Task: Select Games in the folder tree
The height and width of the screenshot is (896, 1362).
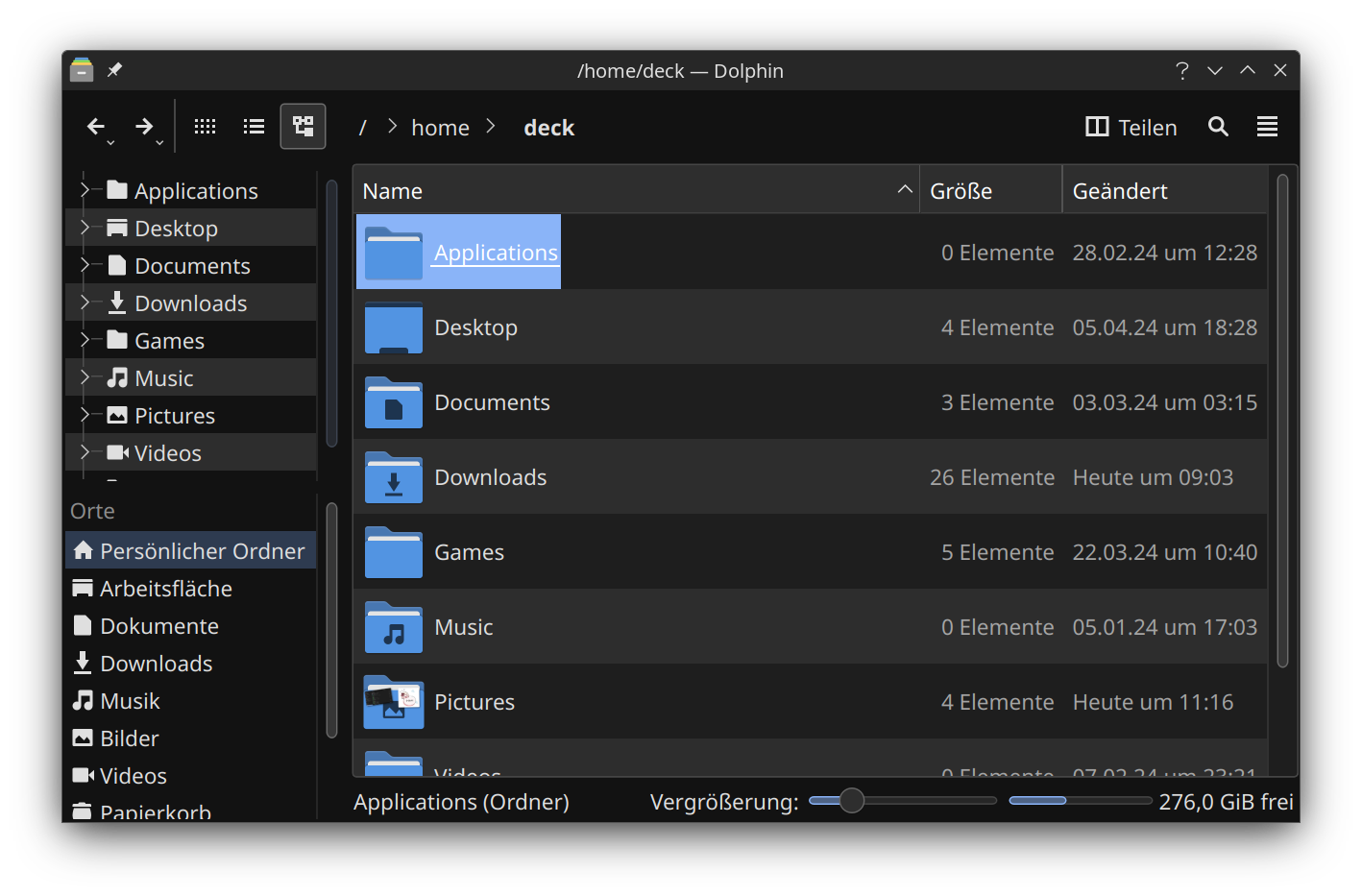Action: tap(169, 341)
